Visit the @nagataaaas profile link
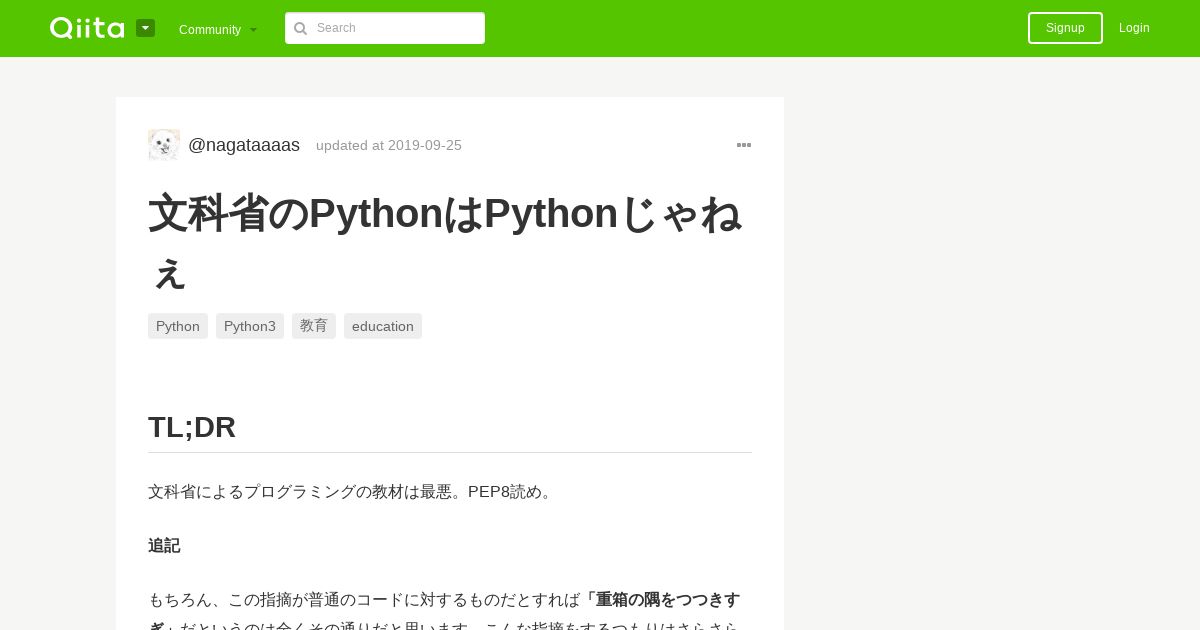This screenshot has height=630, width=1200. click(244, 145)
